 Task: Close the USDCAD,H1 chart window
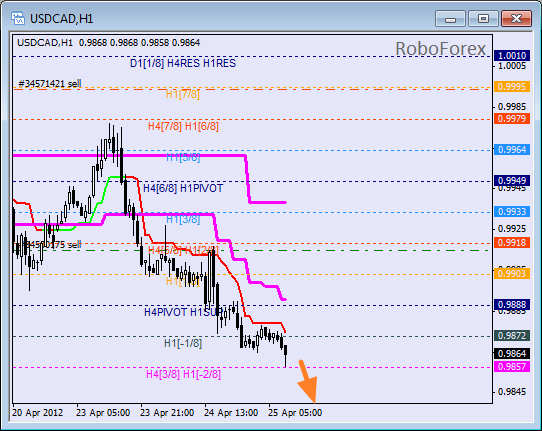tap(516, 19)
